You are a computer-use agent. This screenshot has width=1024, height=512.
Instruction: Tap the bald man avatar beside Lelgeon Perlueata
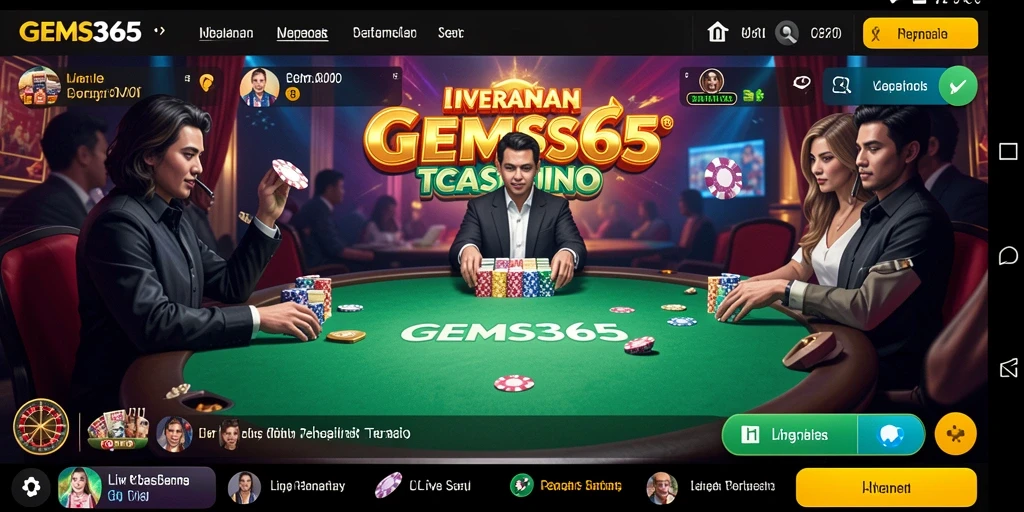point(662,488)
